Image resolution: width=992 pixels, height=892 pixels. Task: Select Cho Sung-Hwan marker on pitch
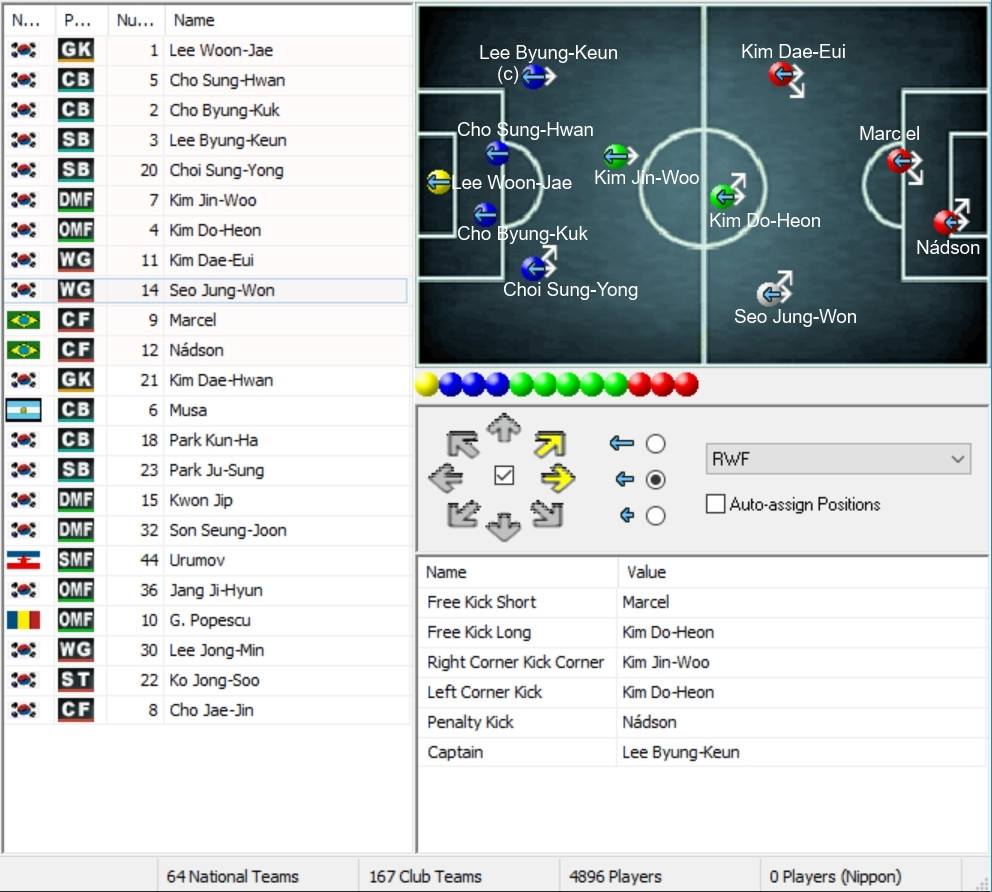(x=497, y=153)
